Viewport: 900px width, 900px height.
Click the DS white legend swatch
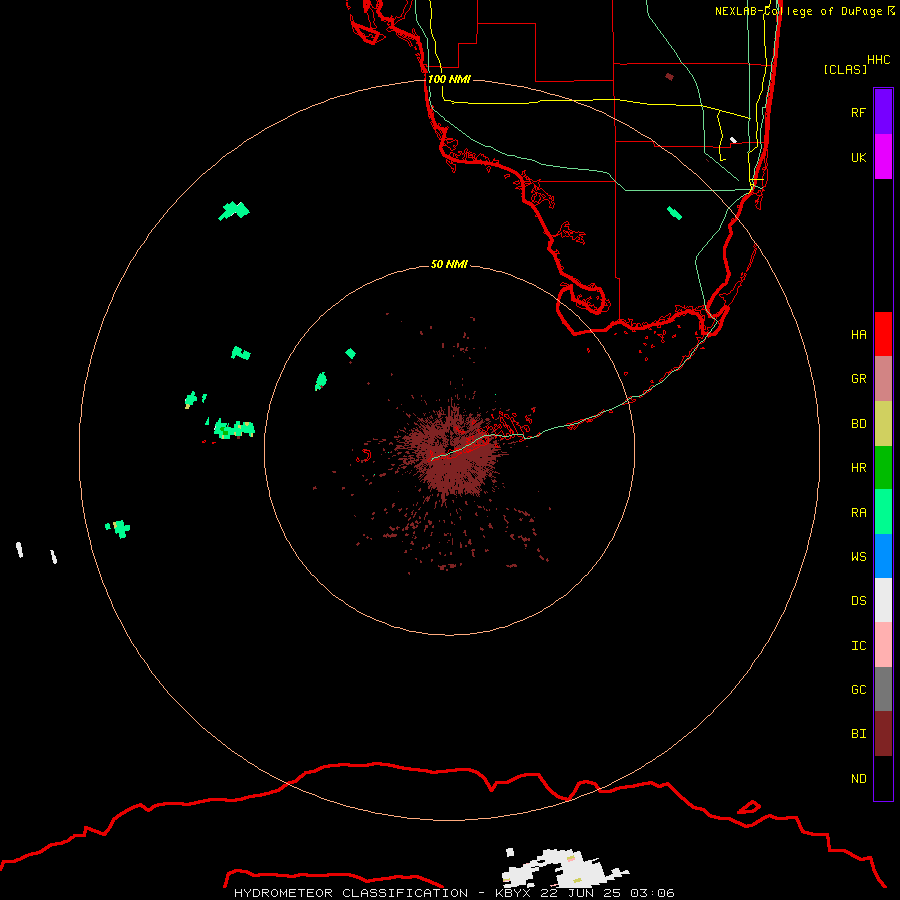coord(883,600)
